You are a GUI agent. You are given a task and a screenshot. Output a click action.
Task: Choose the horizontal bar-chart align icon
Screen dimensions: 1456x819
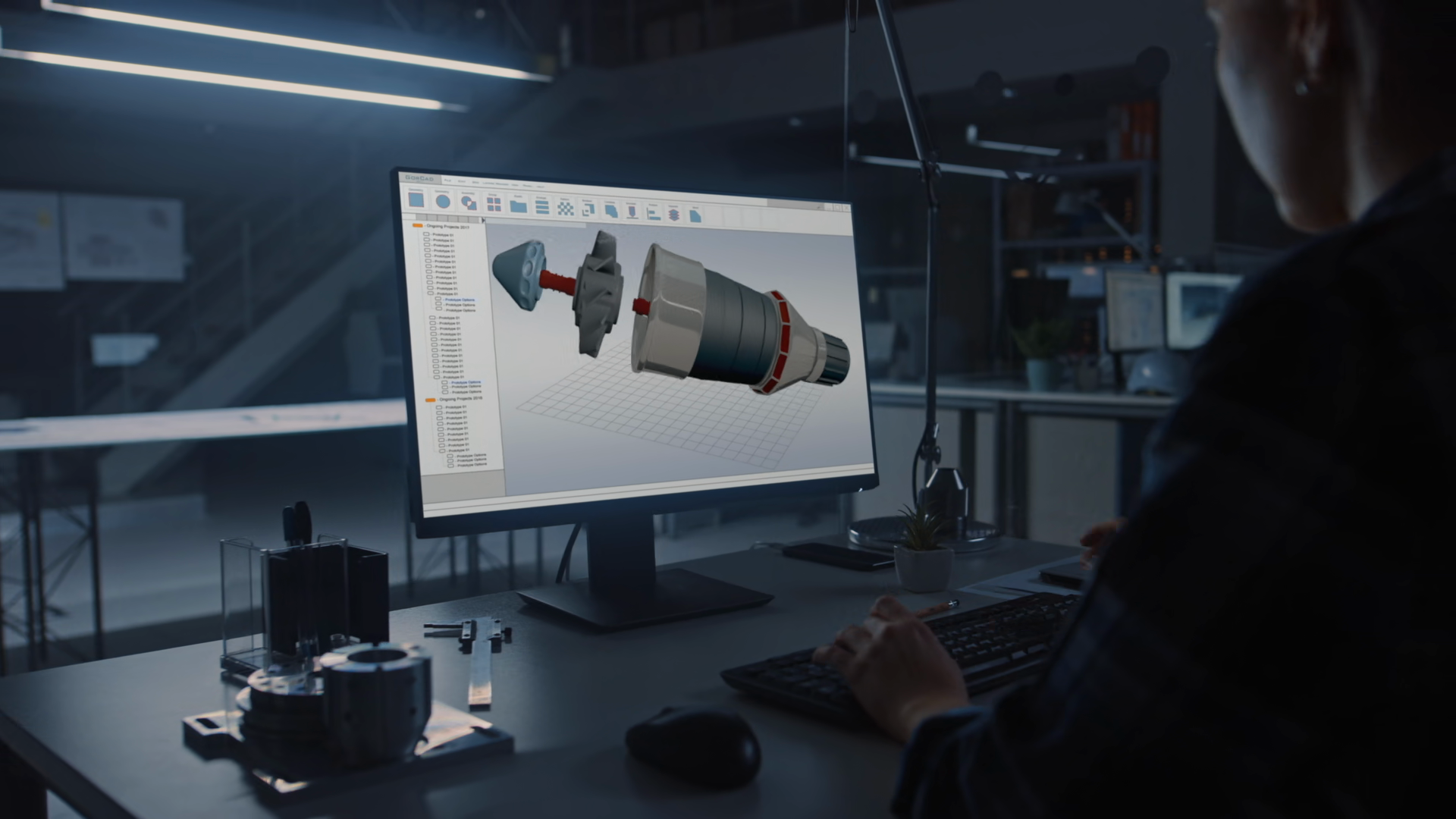tap(654, 214)
